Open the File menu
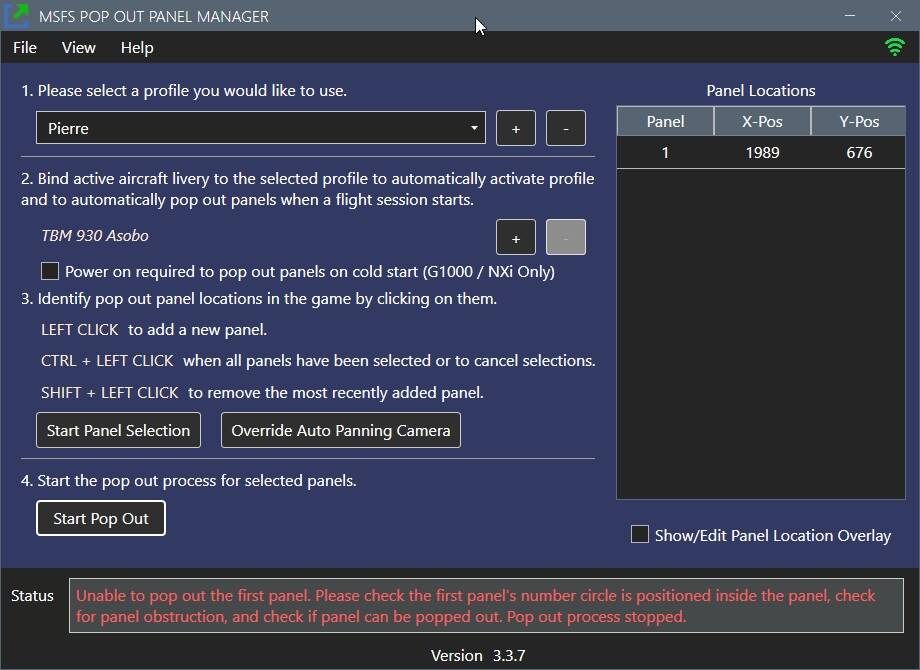Viewport: 920px width, 670px height. (23, 47)
